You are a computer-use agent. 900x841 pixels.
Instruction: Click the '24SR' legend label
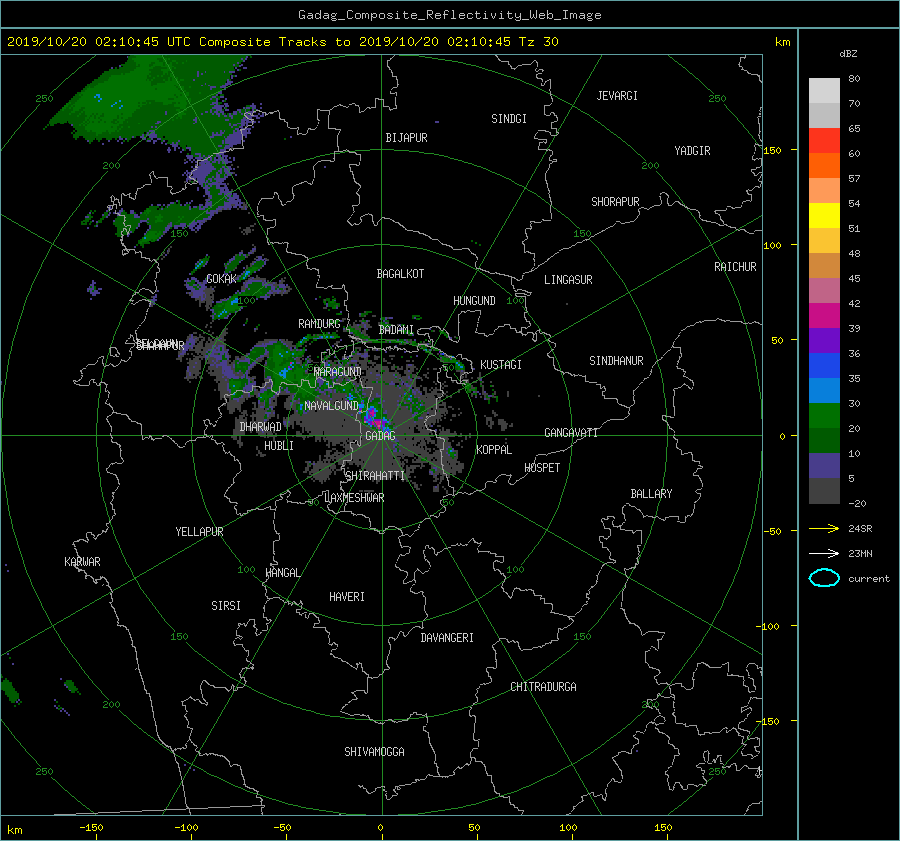click(x=860, y=529)
